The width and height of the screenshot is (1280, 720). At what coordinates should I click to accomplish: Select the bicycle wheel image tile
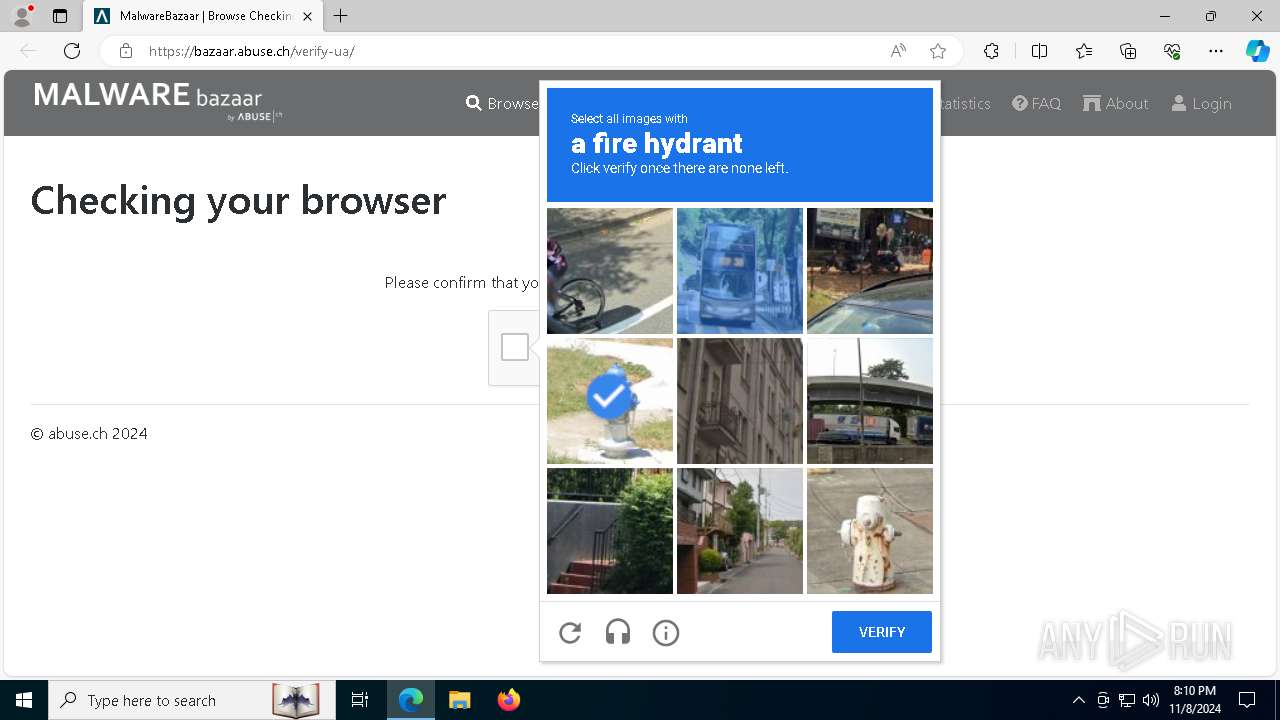(610, 271)
